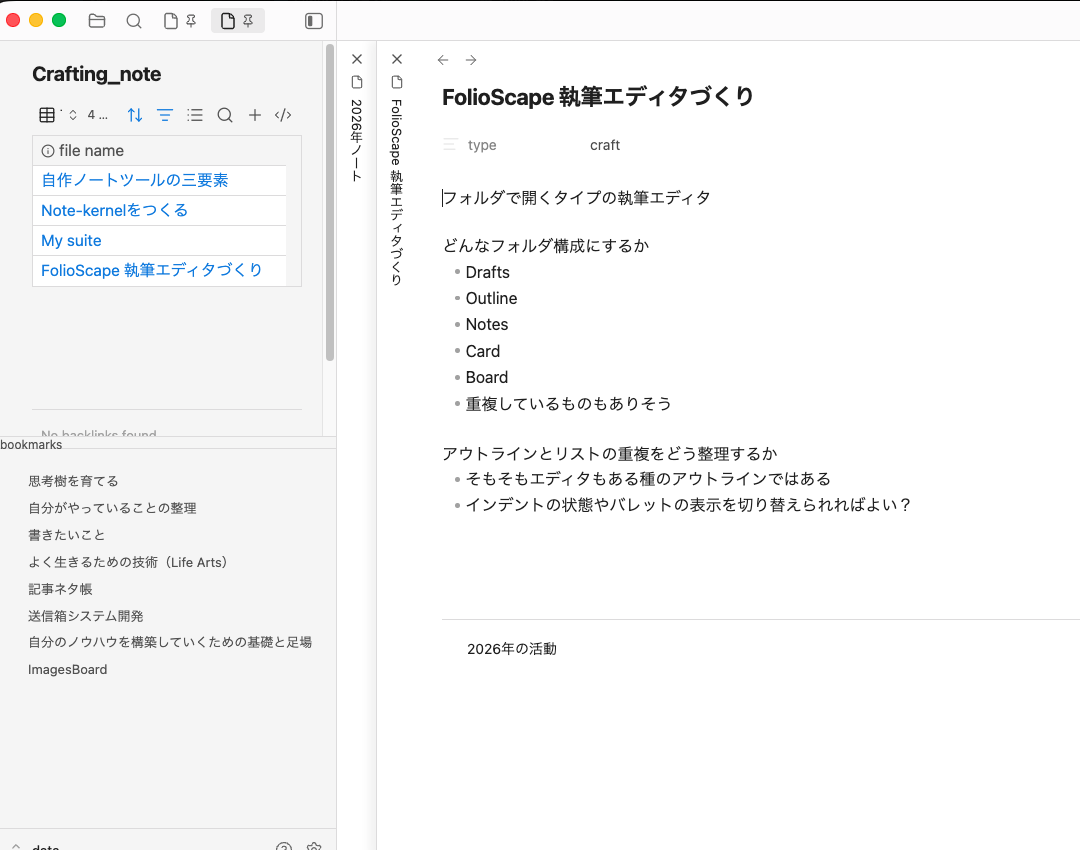This screenshot has width=1080, height=850.
Task: Open the 'よく生きるための技術（Life Arts)' bookmark
Action: point(128,562)
